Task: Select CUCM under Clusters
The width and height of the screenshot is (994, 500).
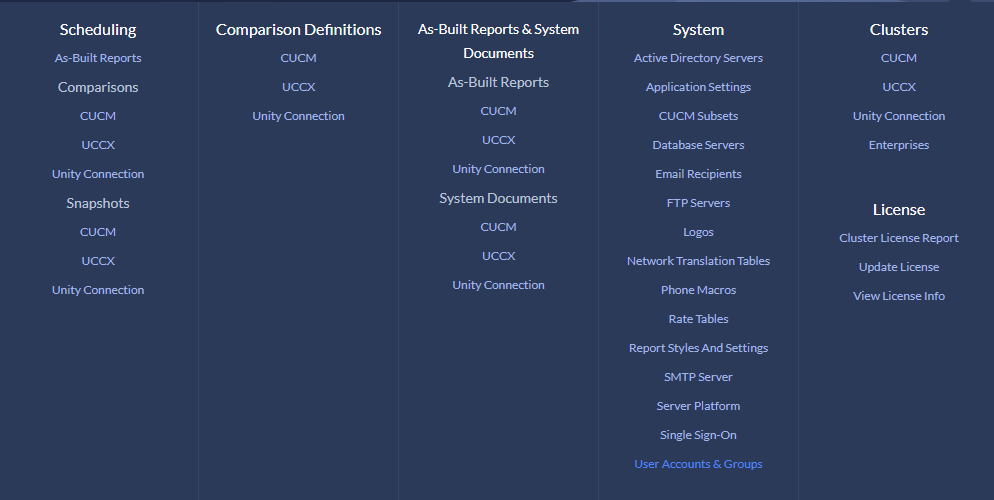Action: coord(898,58)
